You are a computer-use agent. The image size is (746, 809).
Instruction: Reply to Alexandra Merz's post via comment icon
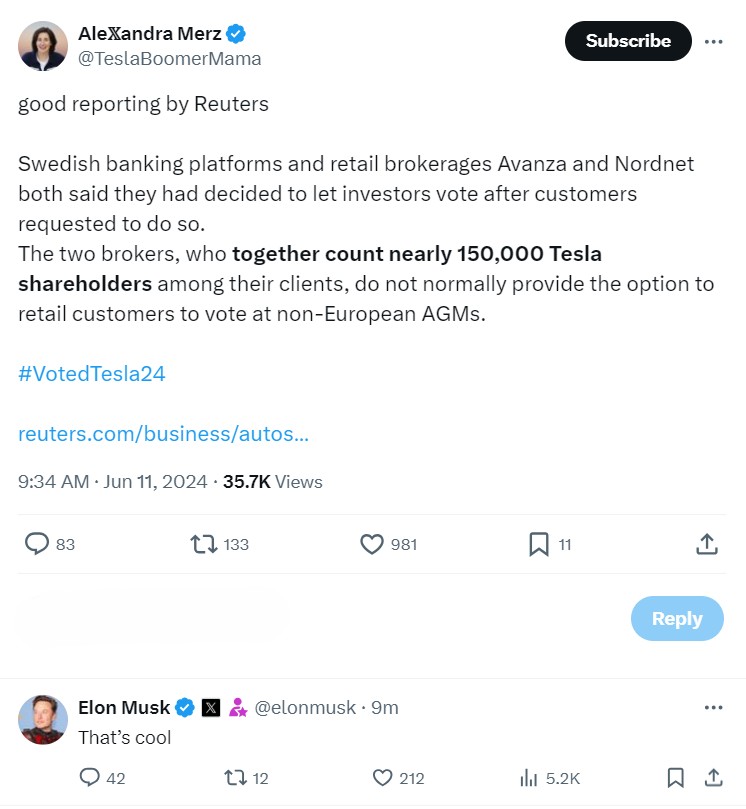pos(37,544)
